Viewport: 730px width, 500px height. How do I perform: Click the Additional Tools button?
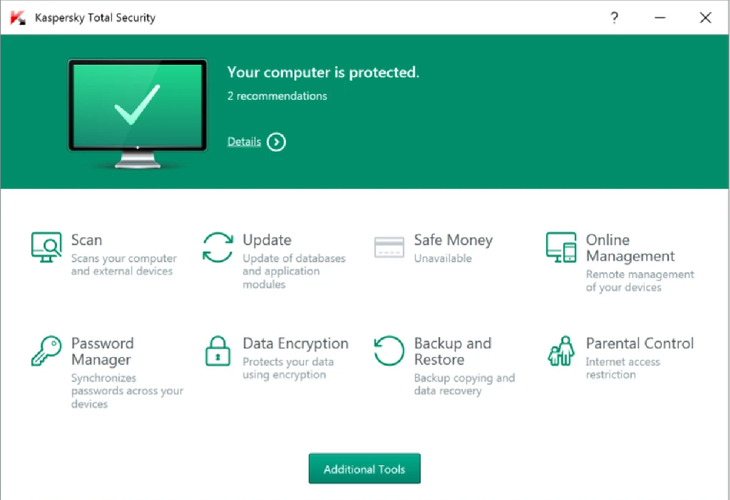coord(365,469)
